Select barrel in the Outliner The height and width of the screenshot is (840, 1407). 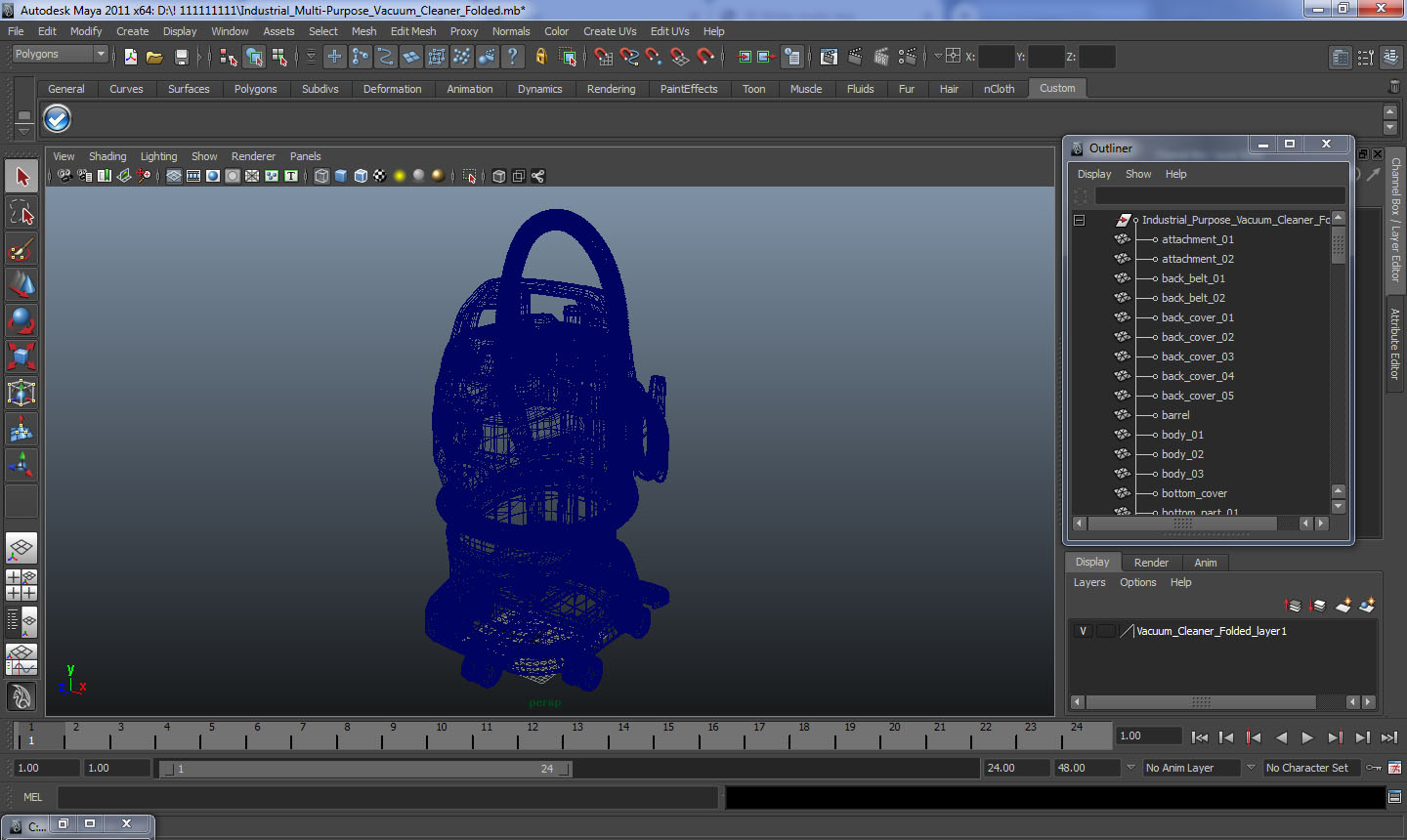[x=1175, y=415]
